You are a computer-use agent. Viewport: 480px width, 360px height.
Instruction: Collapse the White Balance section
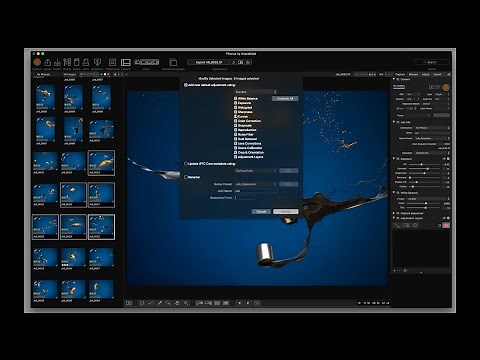[394, 193]
